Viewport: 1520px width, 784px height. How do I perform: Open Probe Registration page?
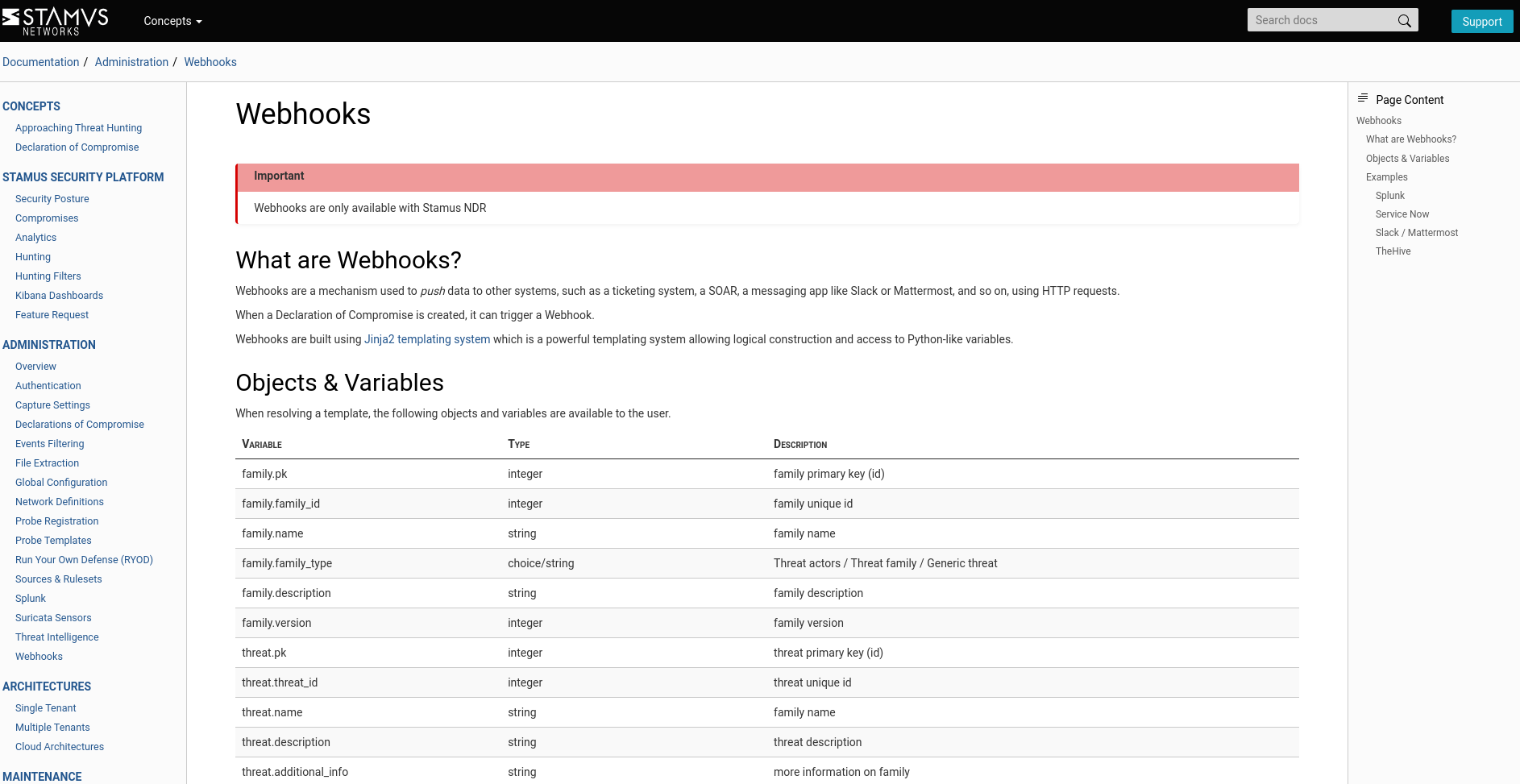57,521
